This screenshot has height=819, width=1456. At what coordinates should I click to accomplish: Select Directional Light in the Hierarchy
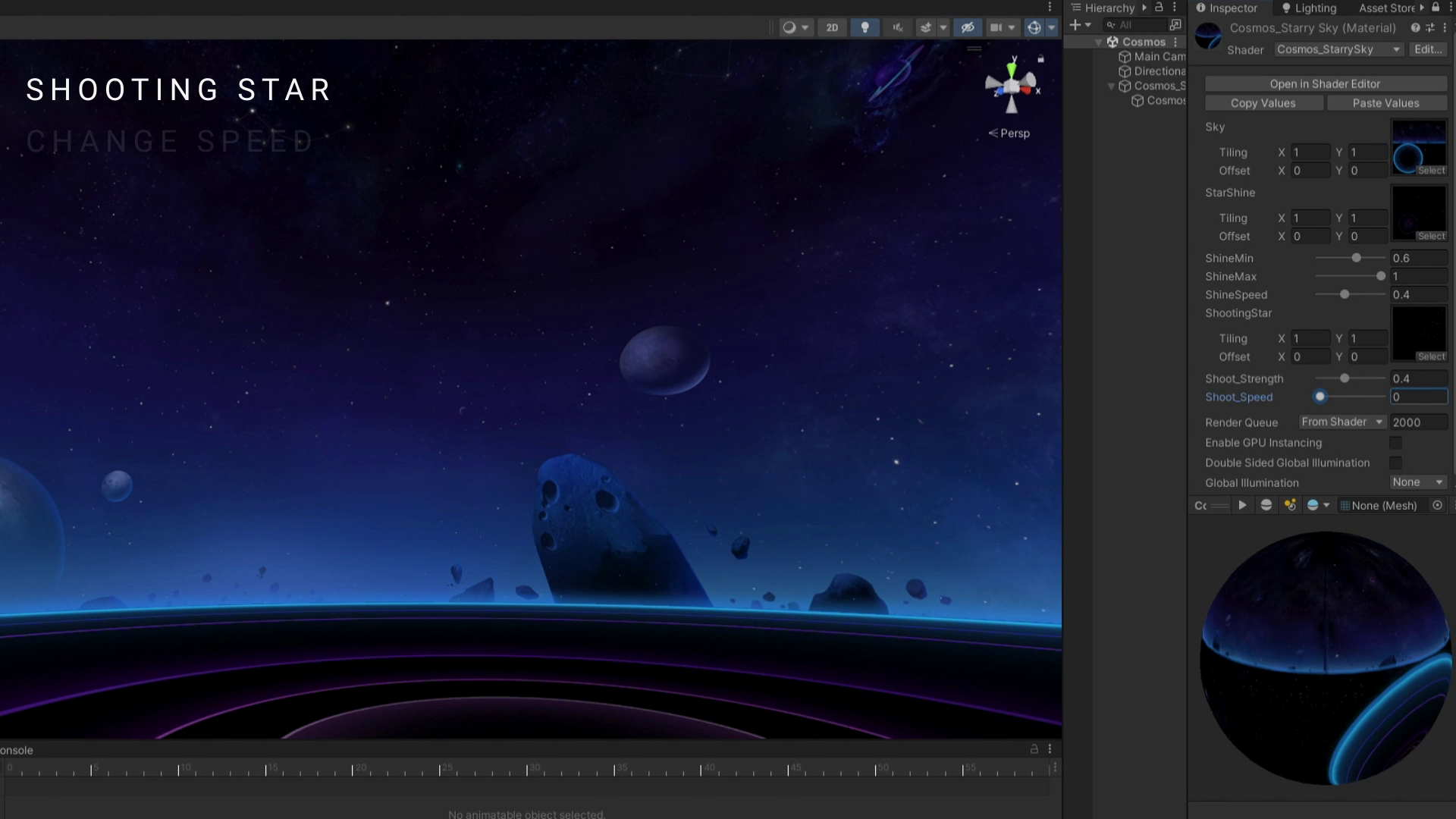[x=1152, y=71]
